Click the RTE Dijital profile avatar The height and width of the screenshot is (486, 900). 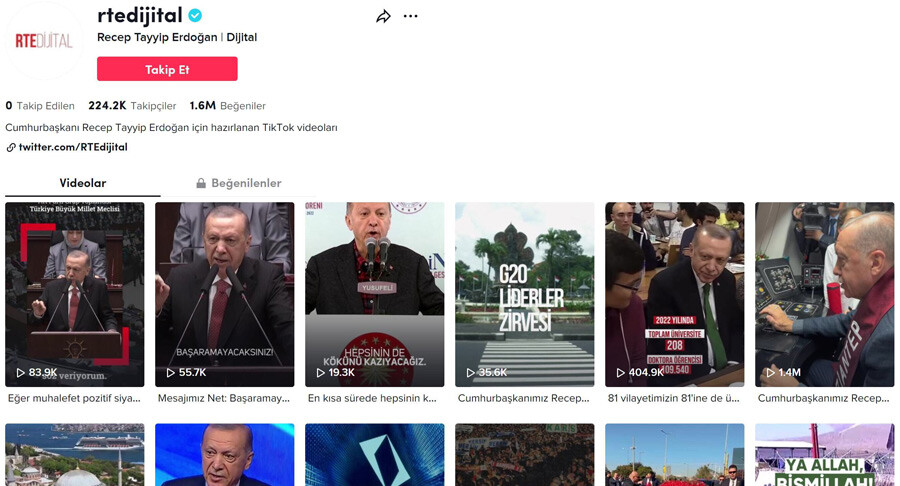click(44, 41)
